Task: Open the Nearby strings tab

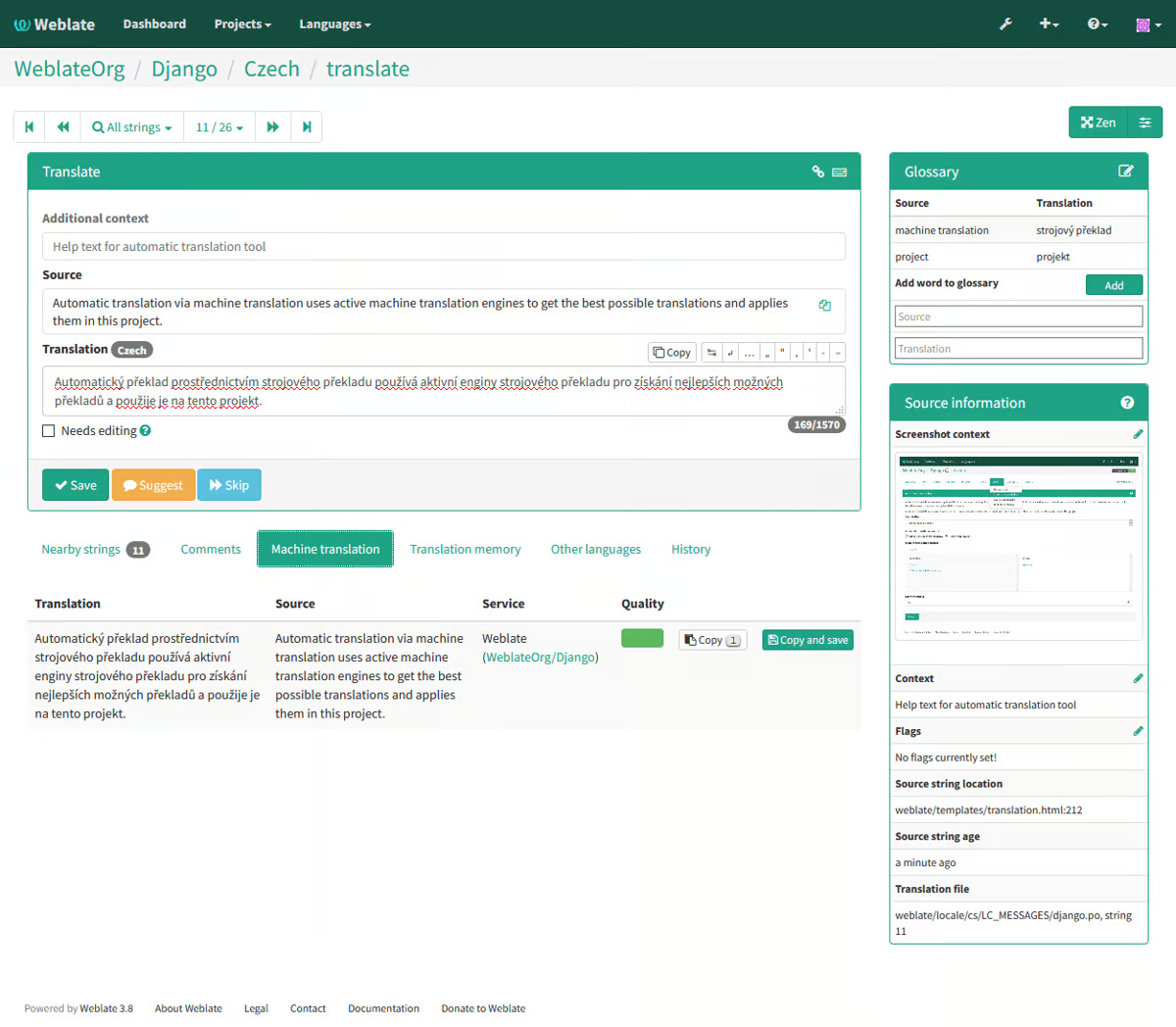Action: click(x=95, y=549)
